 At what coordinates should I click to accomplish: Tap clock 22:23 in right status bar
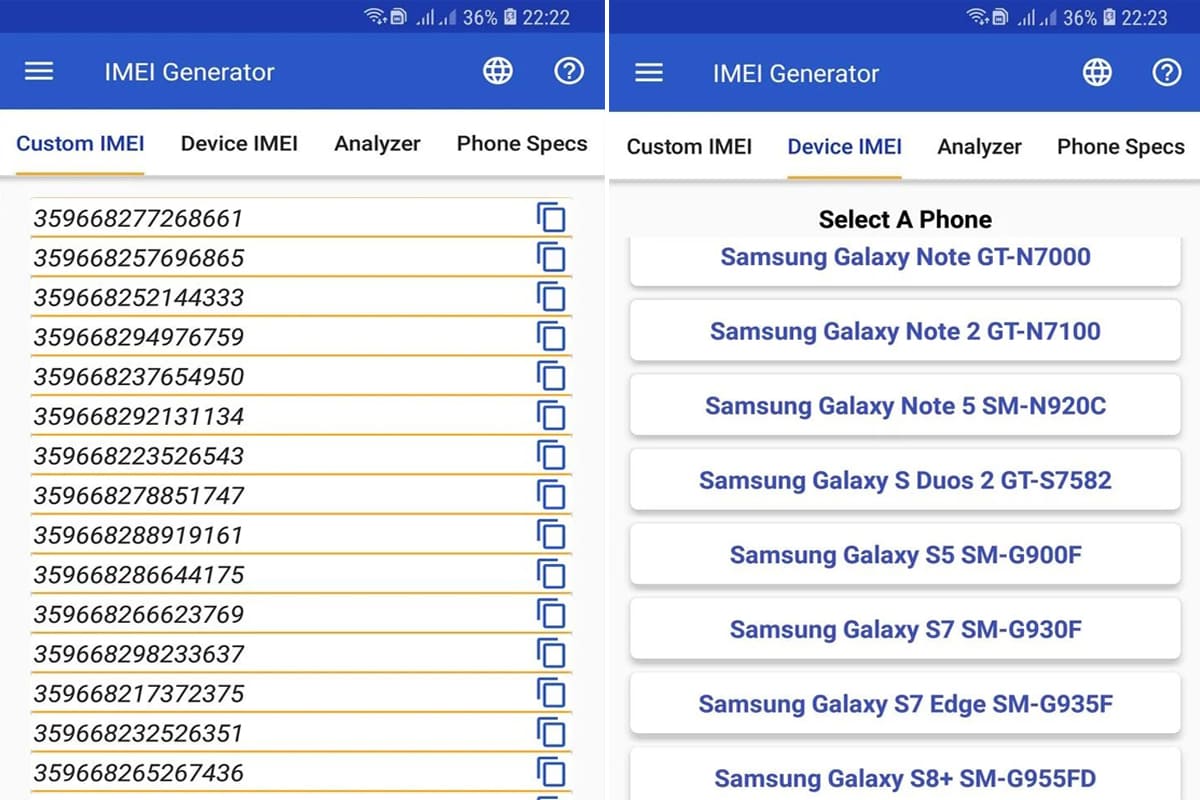click(x=1144, y=17)
